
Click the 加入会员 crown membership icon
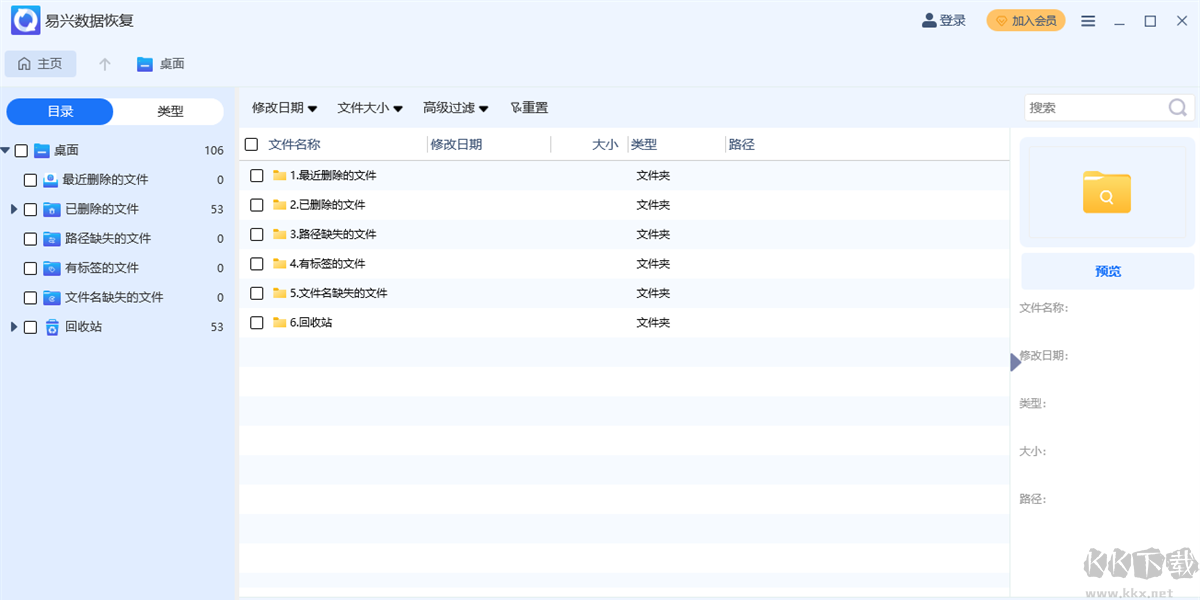1000,20
